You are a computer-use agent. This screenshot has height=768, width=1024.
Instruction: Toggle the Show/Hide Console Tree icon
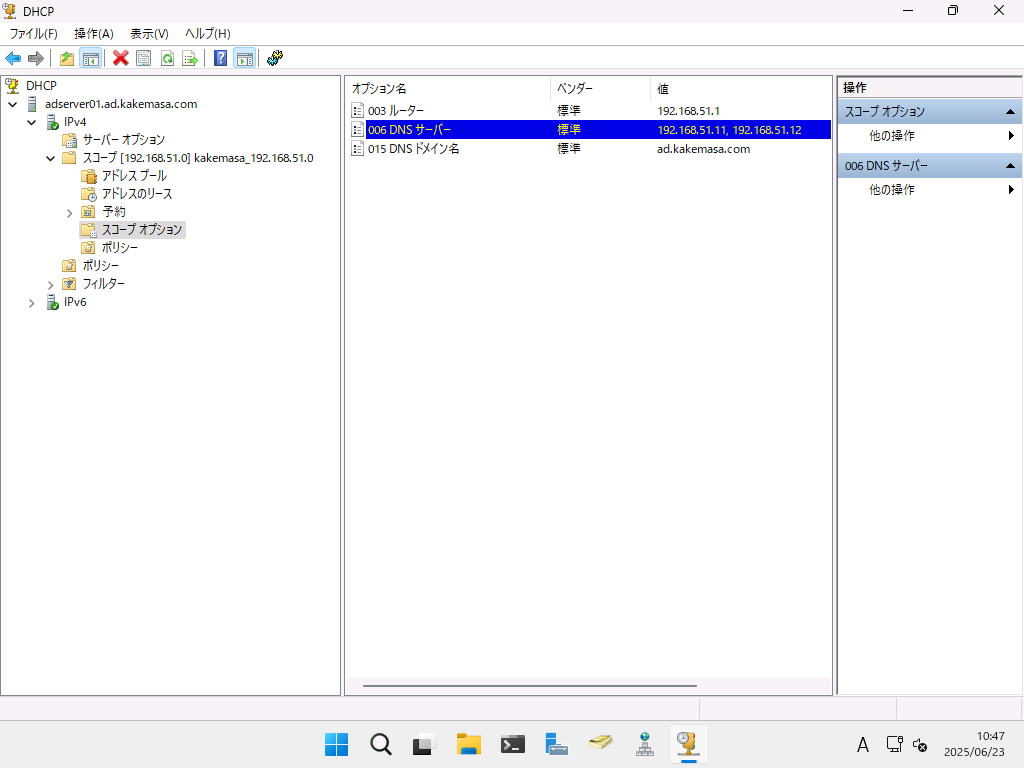coord(91,59)
